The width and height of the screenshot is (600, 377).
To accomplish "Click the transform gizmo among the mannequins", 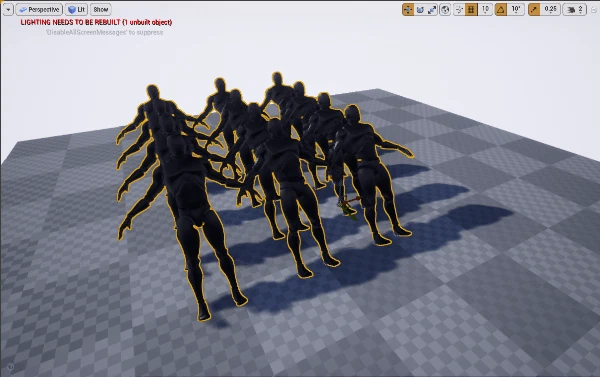I will (x=348, y=207).
